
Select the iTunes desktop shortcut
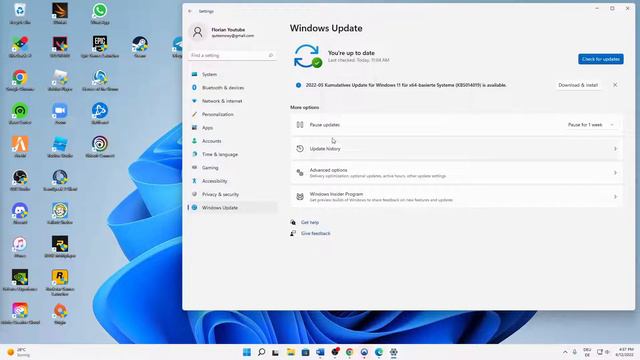point(20,247)
